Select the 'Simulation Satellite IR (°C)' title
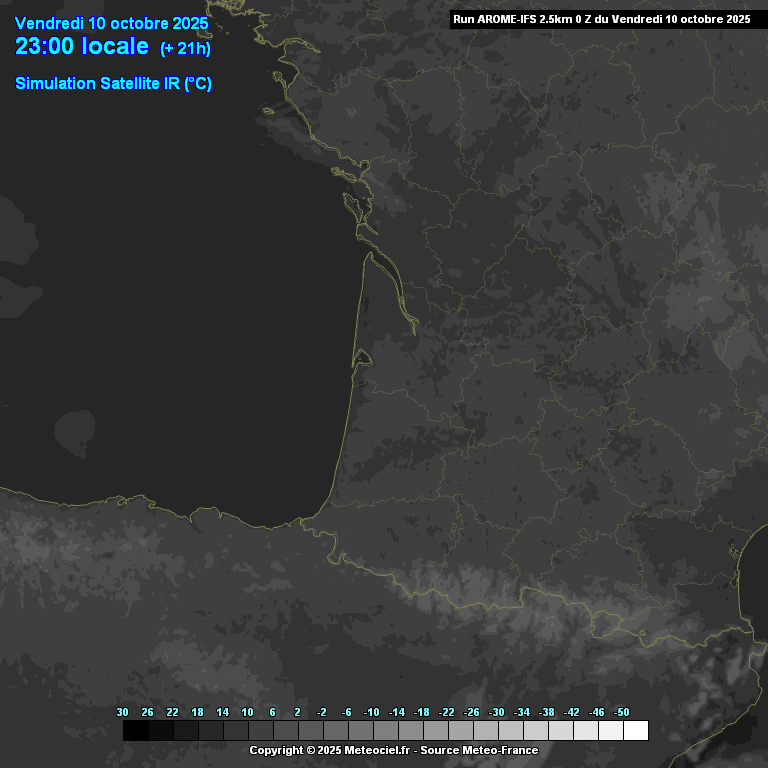 tap(113, 84)
